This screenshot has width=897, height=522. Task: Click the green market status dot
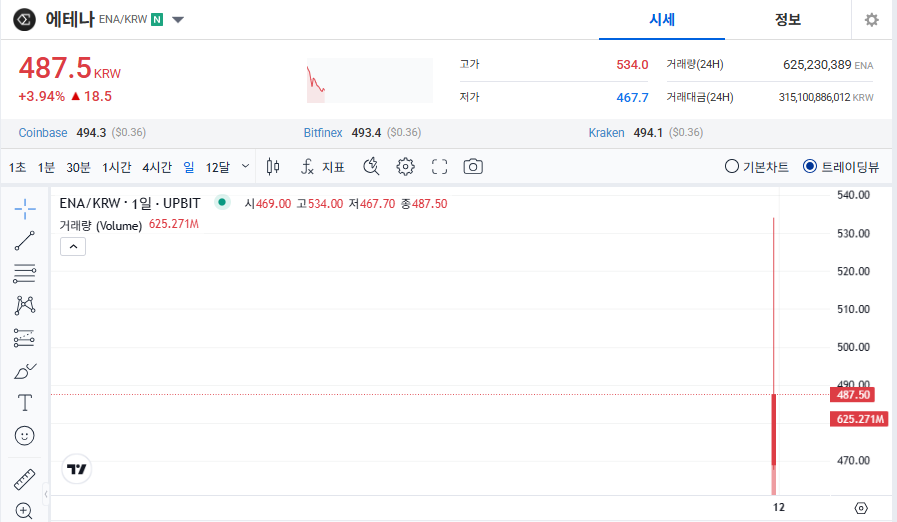222,202
